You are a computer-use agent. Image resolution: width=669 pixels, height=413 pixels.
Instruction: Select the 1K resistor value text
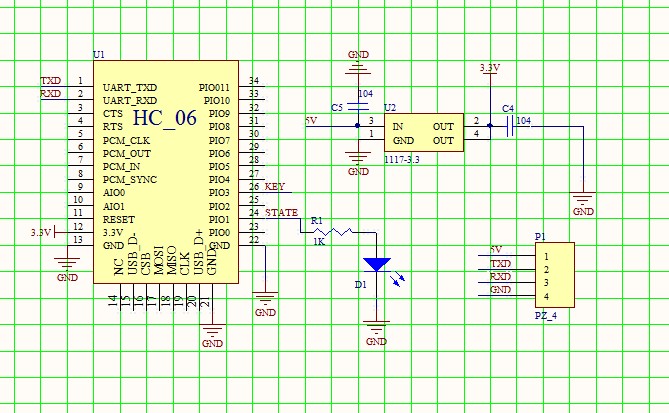[319, 243]
